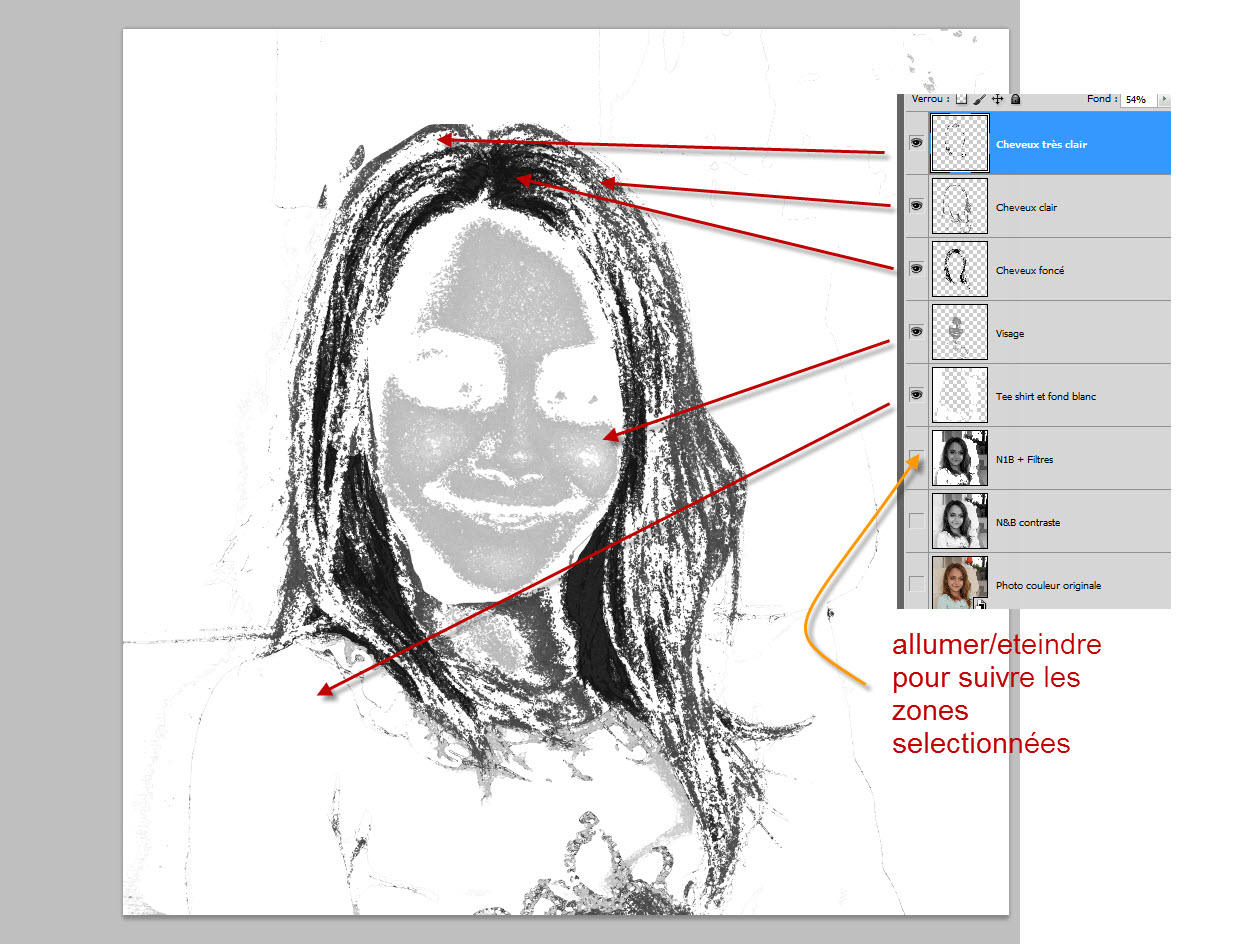Select the Tee shirt et fond blanc layer
Viewport: 1240px width, 944px height.
(1045, 397)
